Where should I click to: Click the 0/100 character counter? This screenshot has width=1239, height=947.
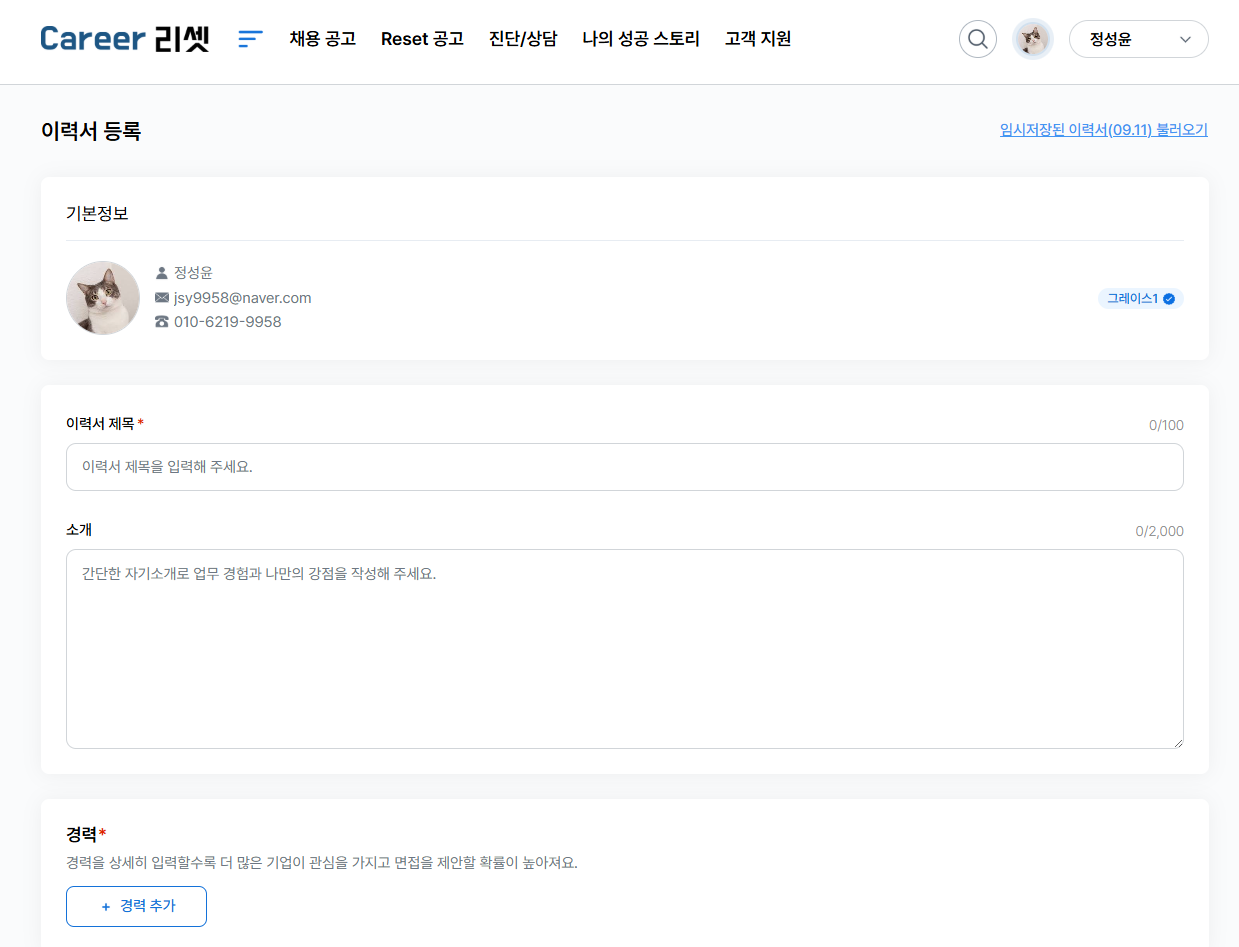(x=1166, y=425)
